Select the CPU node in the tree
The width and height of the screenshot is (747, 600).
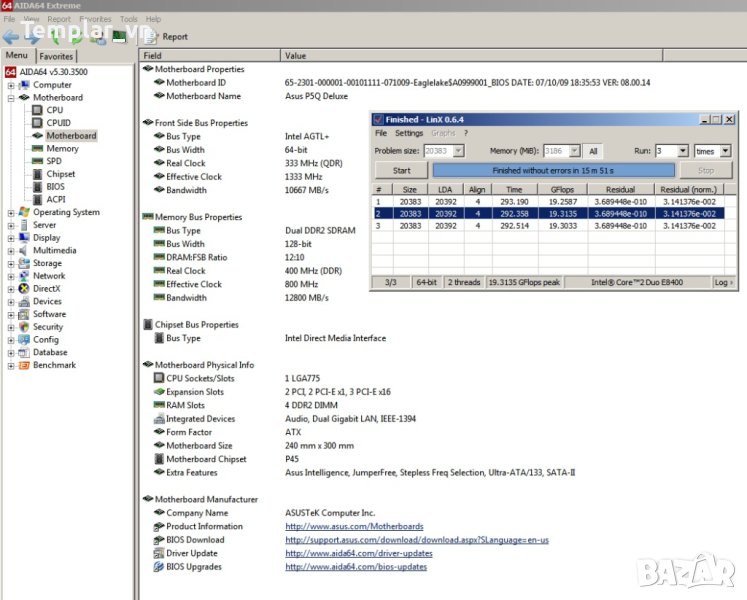54,110
